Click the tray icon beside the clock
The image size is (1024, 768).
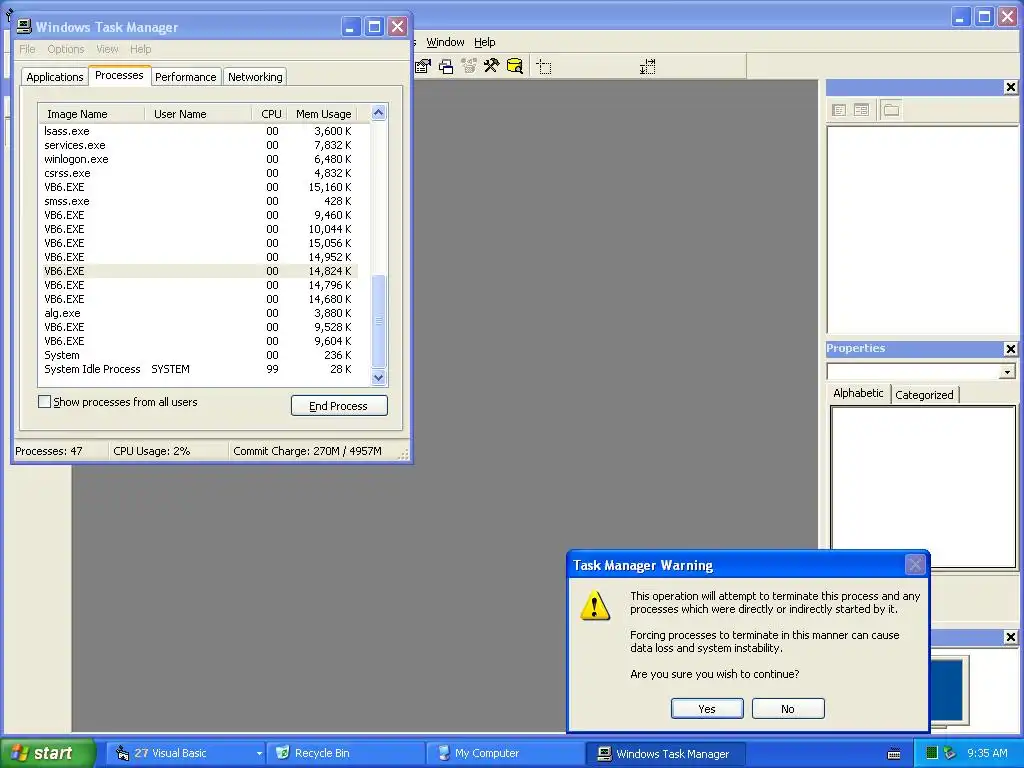(949, 753)
